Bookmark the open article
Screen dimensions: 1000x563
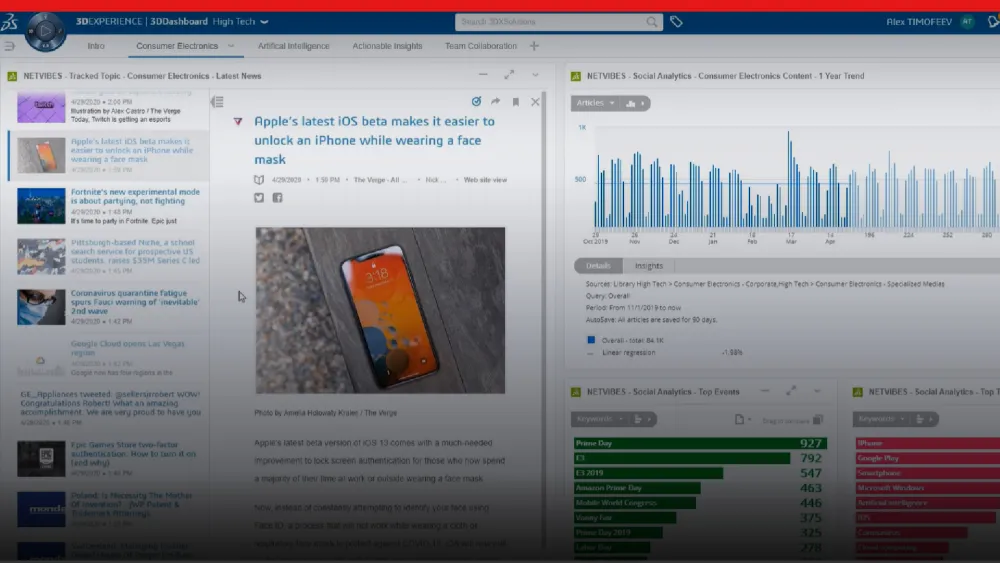click(x=515, y=101)
